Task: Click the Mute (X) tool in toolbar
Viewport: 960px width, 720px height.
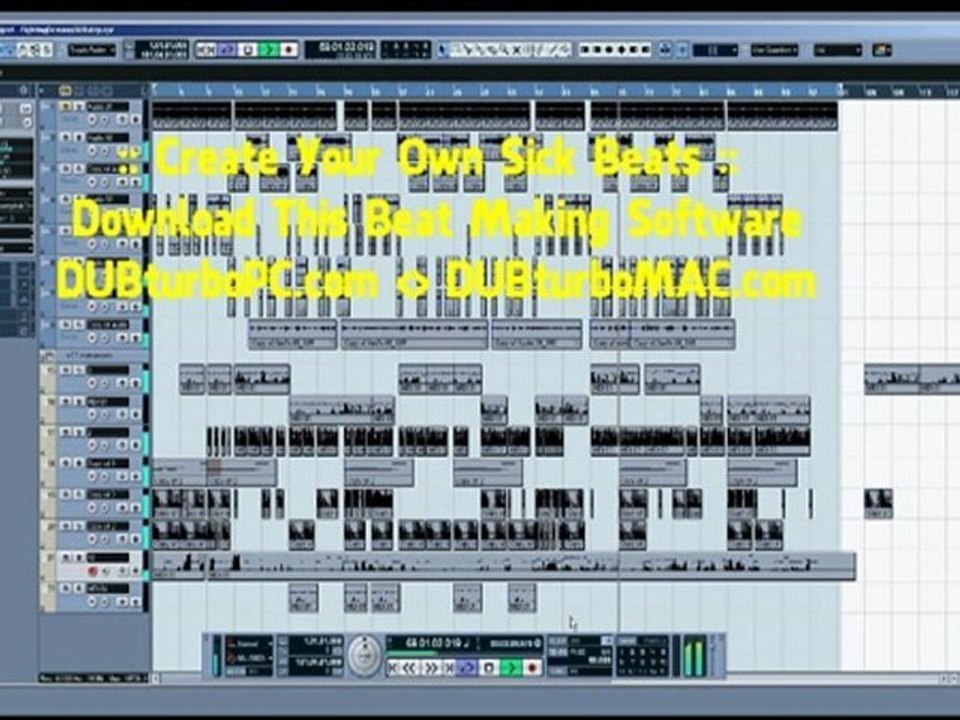Action: coord(518,50)
